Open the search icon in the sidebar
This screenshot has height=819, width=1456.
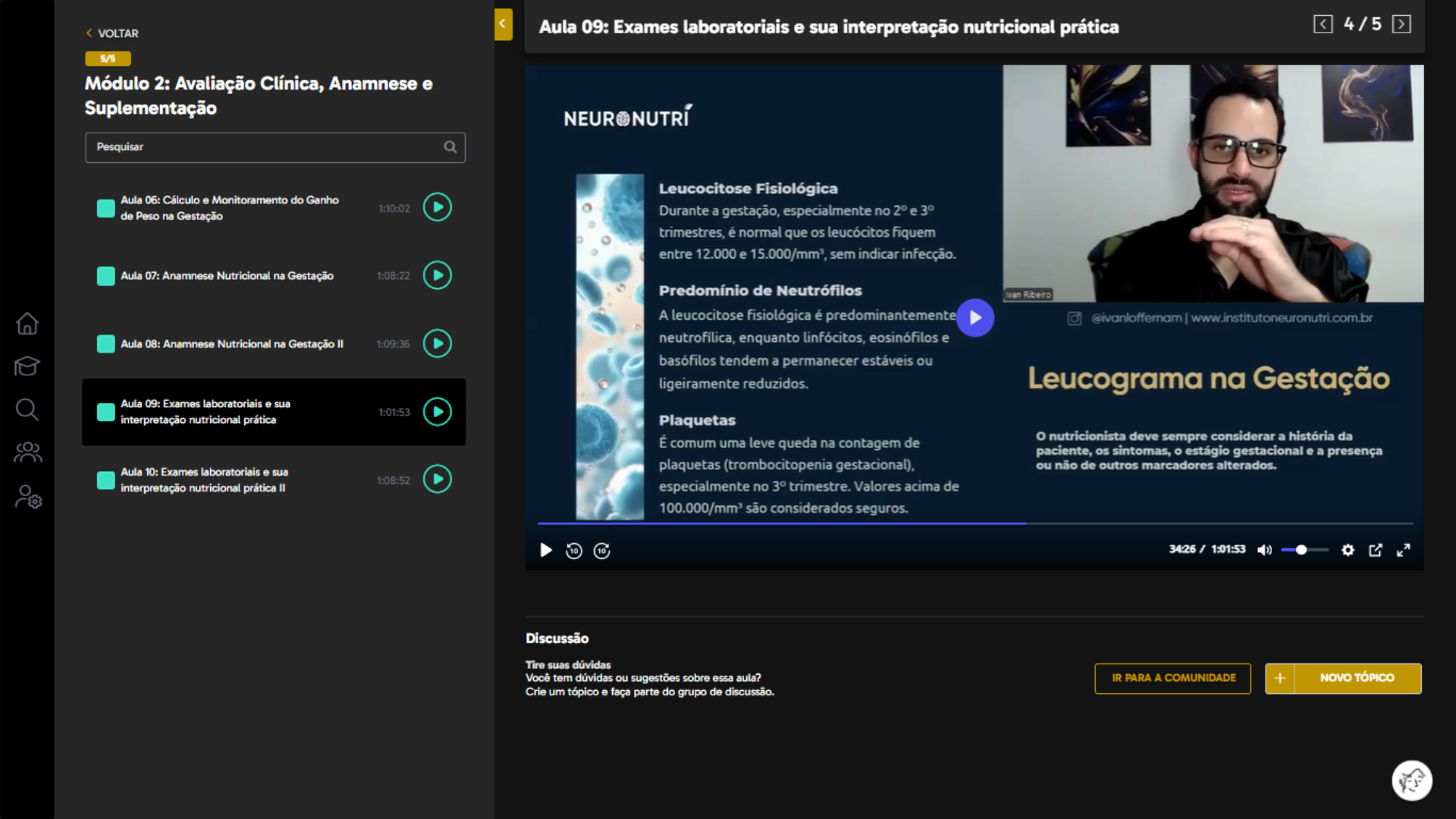pyautogui.click(x=27, y=409)
